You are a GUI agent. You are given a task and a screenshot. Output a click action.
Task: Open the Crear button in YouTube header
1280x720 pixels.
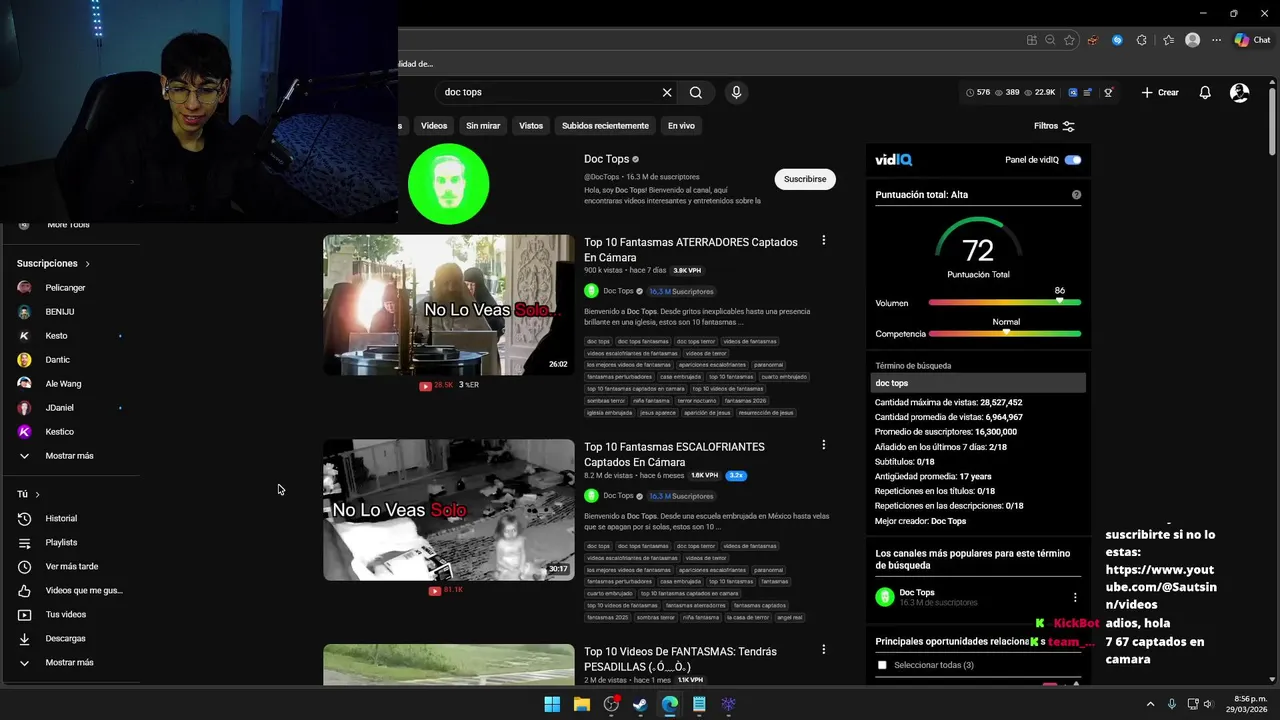pos(1160,92)
